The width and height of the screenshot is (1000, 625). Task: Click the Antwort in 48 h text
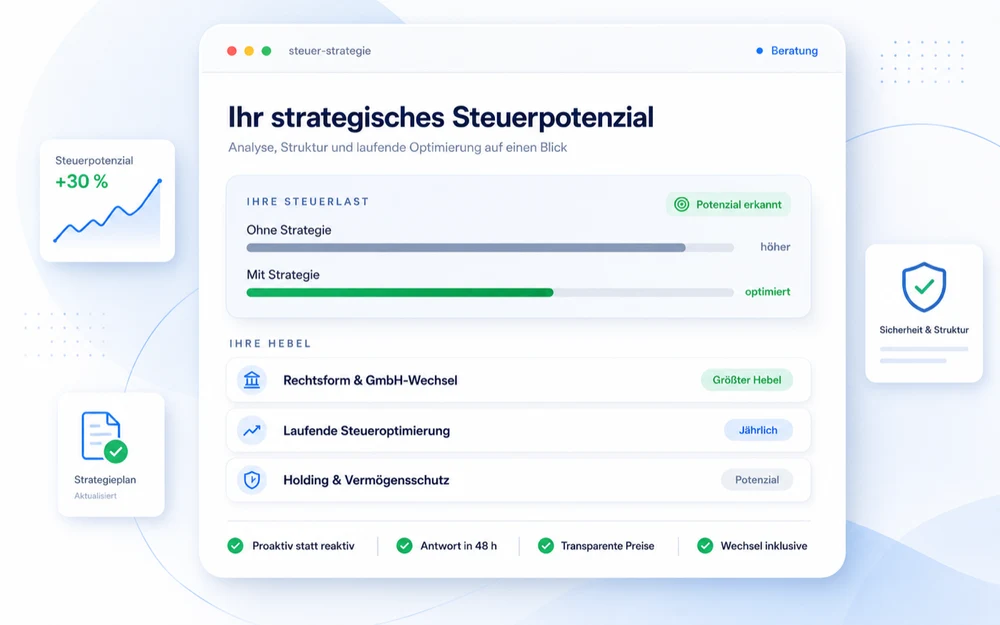(x=459, y=546)
